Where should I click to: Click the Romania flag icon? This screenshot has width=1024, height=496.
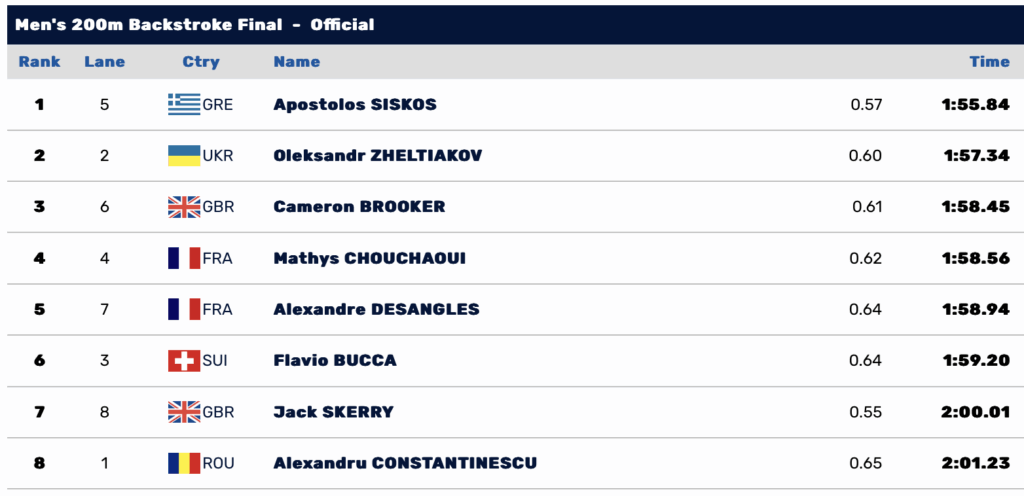click(184, 463)
